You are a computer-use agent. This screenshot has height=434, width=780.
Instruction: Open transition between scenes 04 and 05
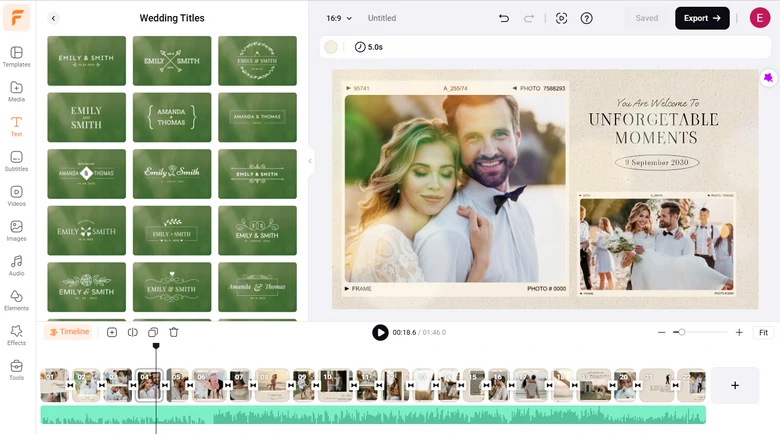[164, 385]
